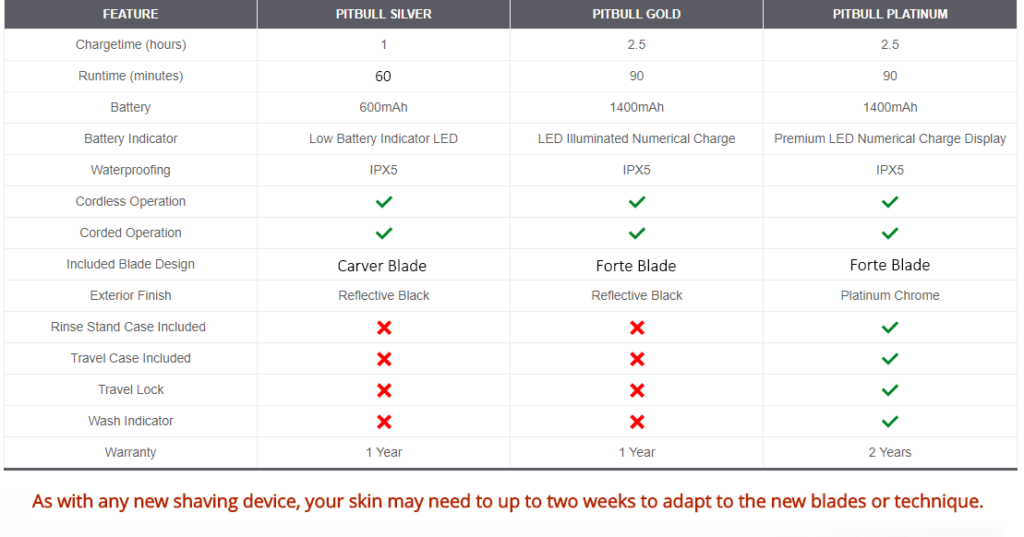The image size is (1024, 537).
Task: Click Forte Blade under Pitbull Gold
Action: [636, 266]
